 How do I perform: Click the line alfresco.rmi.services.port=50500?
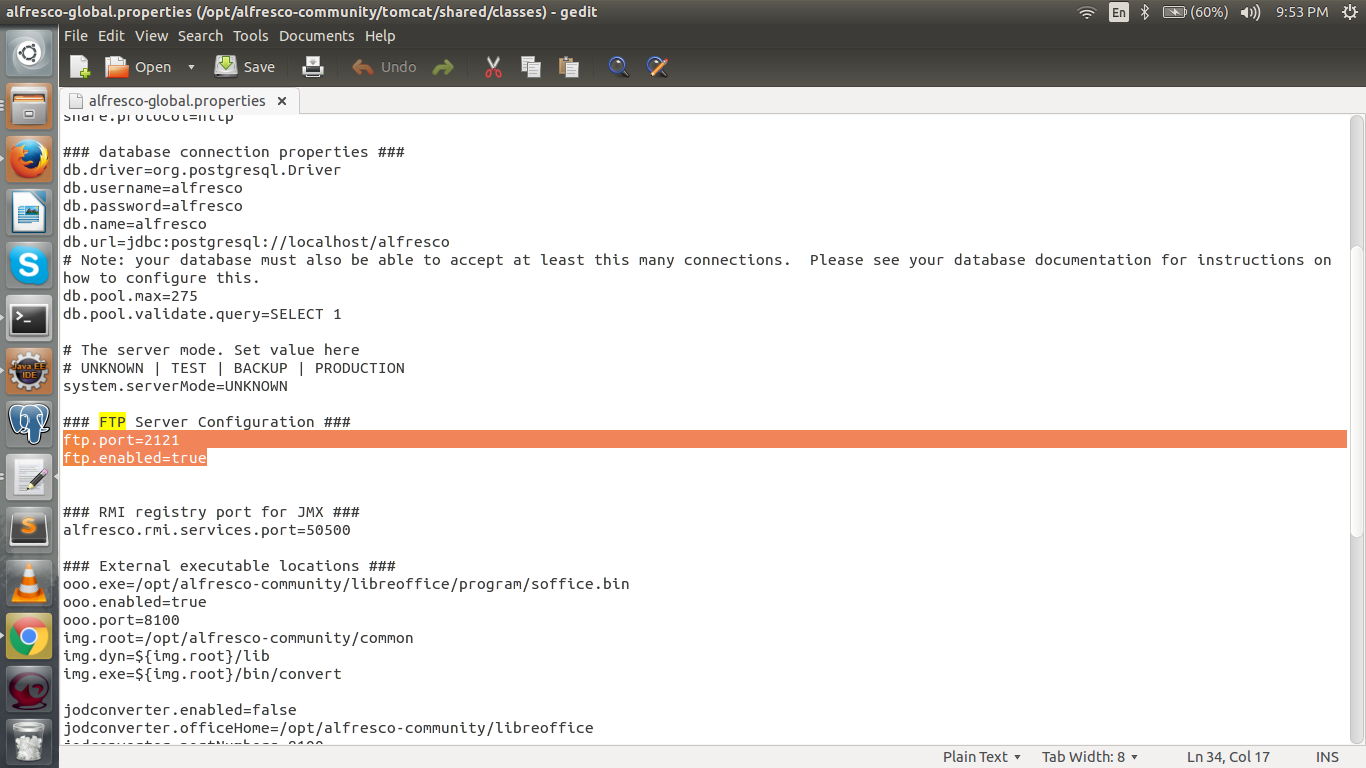point(207,530)
